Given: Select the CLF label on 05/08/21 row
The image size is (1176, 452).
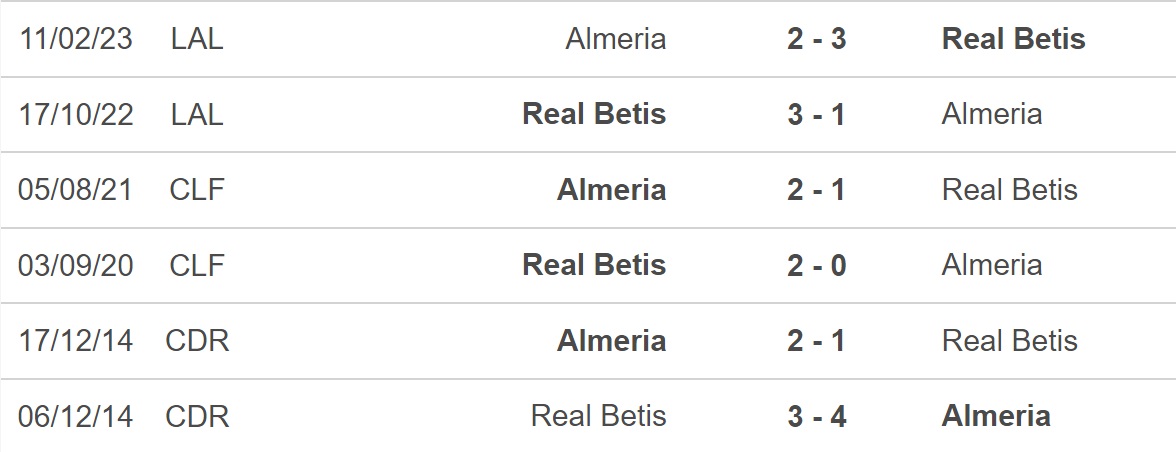Looking at the screenshot, I should [x=197, y=190].
